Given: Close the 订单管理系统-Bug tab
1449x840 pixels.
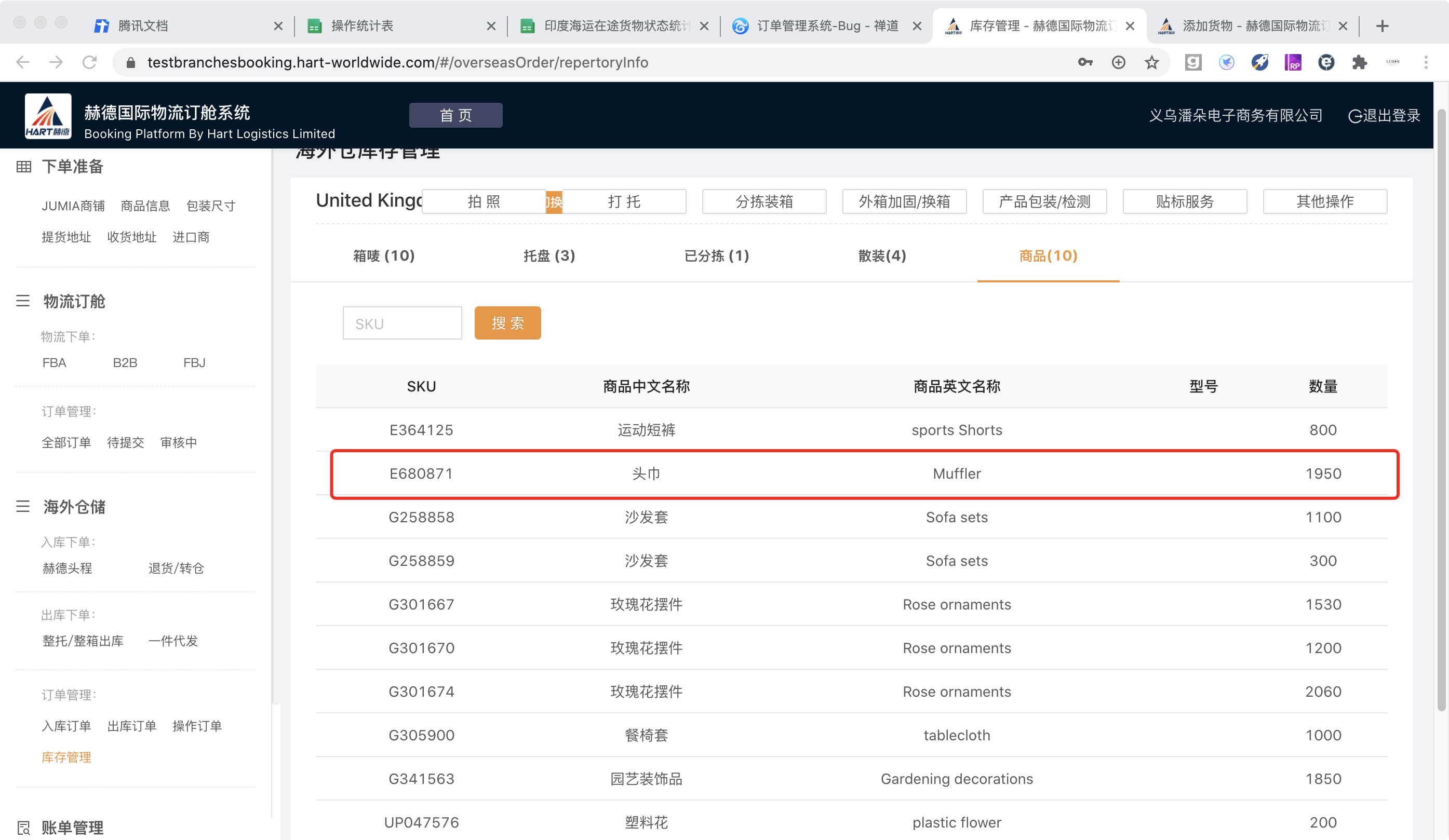Looking at the screenshot, I should coord(917,26).
